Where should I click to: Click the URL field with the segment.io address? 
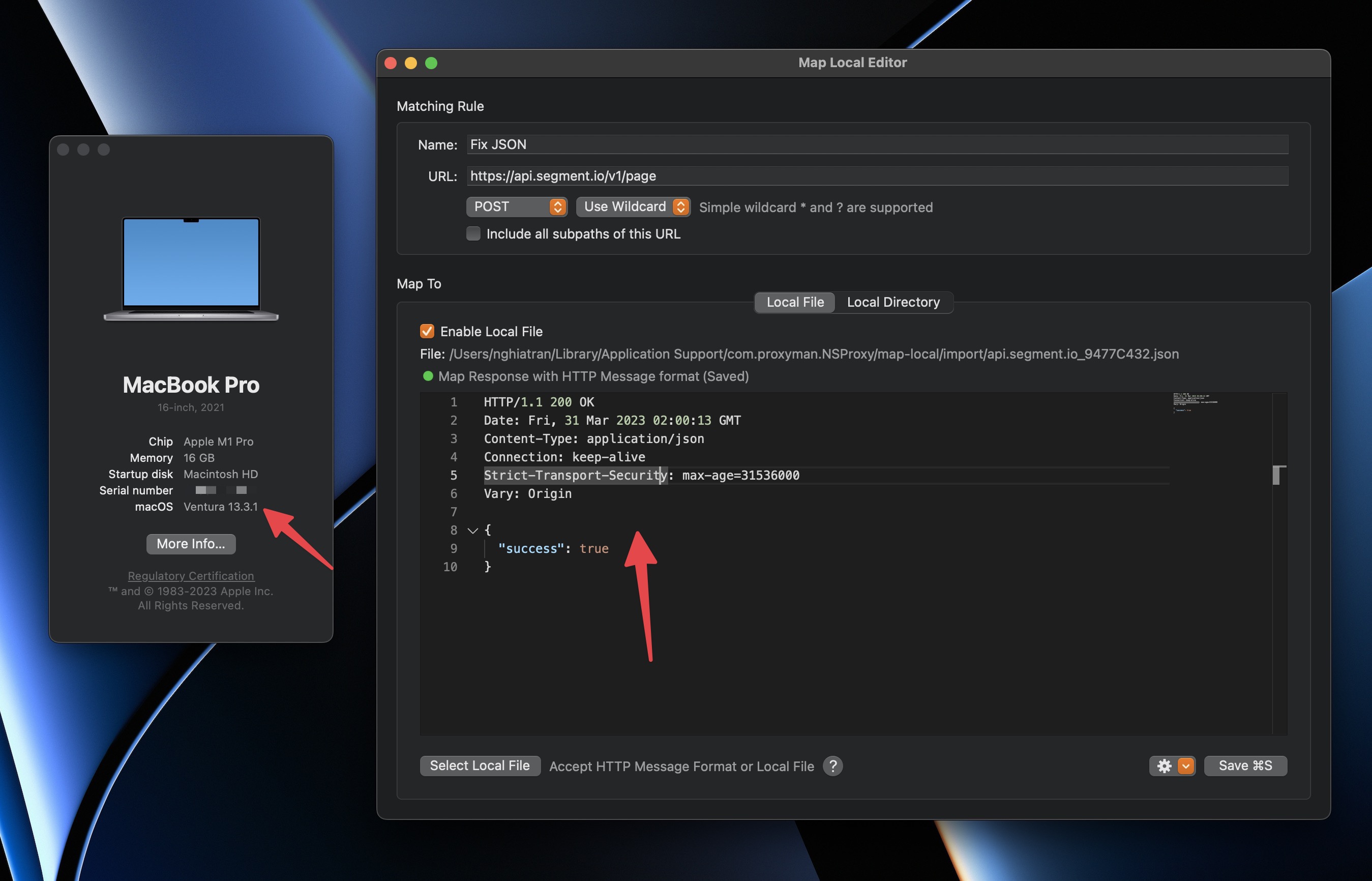[x=800, y=175]
